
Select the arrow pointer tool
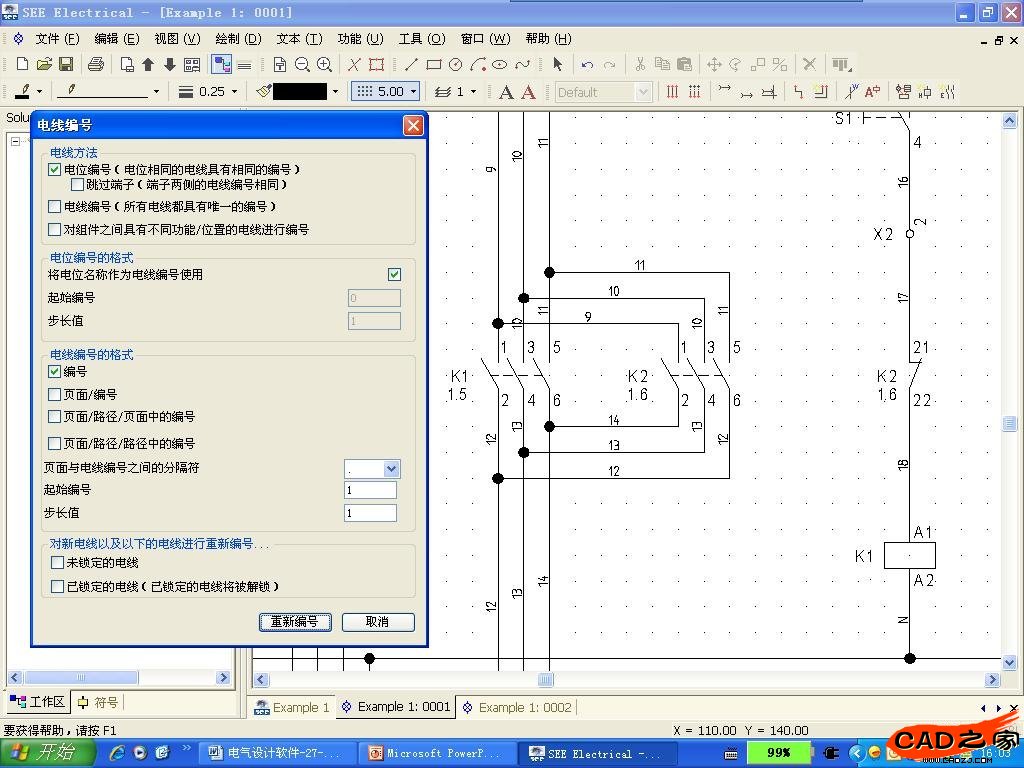pyautogui.click(x=557, y=64)
